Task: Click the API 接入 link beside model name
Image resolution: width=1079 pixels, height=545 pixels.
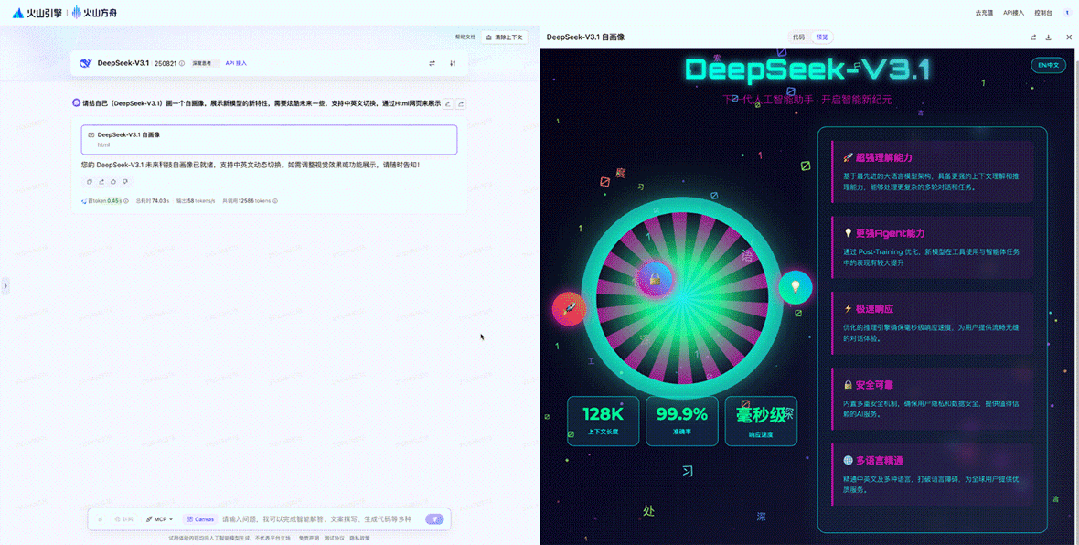Action: pos(236,63)
